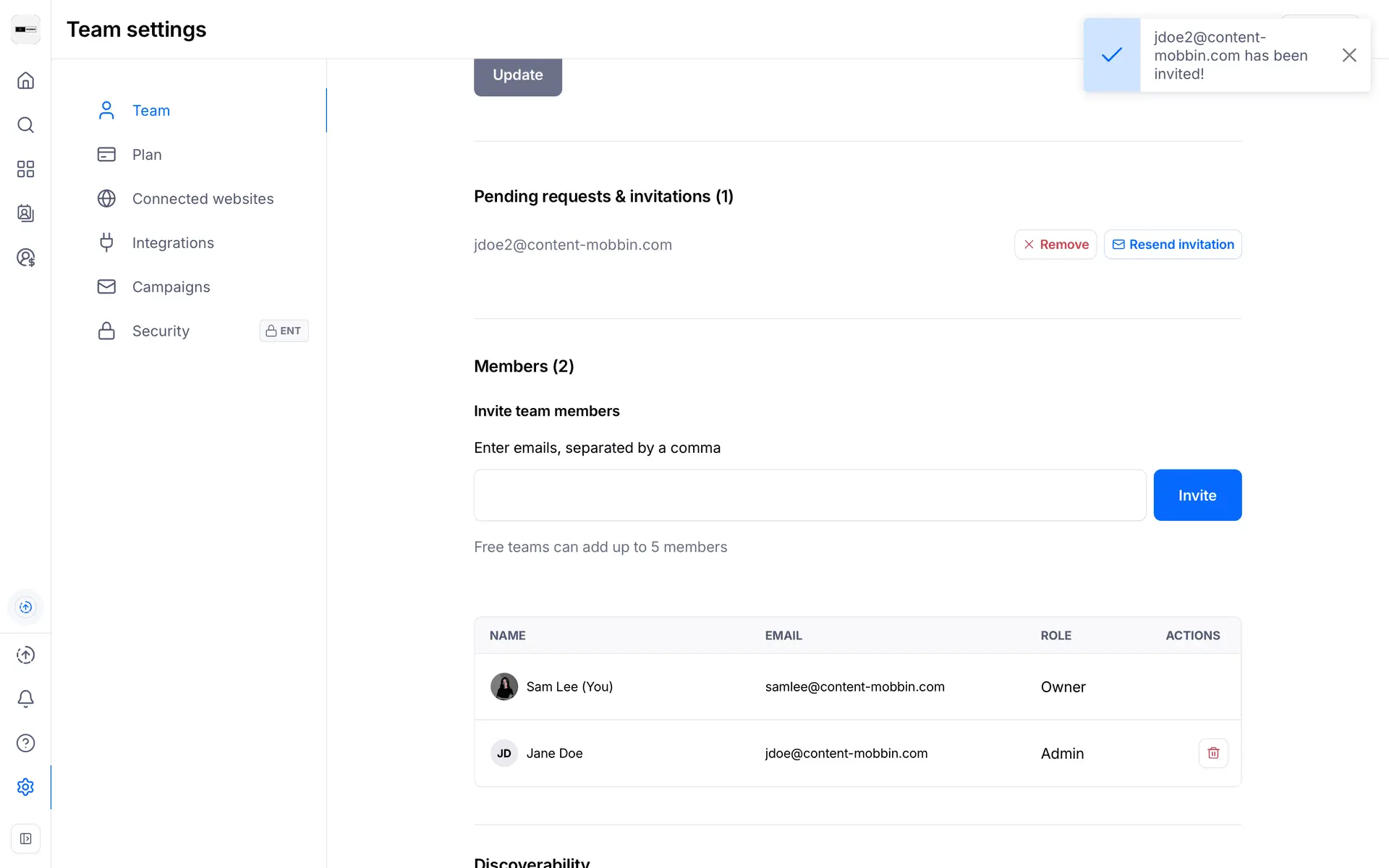Select the Security ENT settings item
The image size is (1389, 868).
click(x=161, y=331)
